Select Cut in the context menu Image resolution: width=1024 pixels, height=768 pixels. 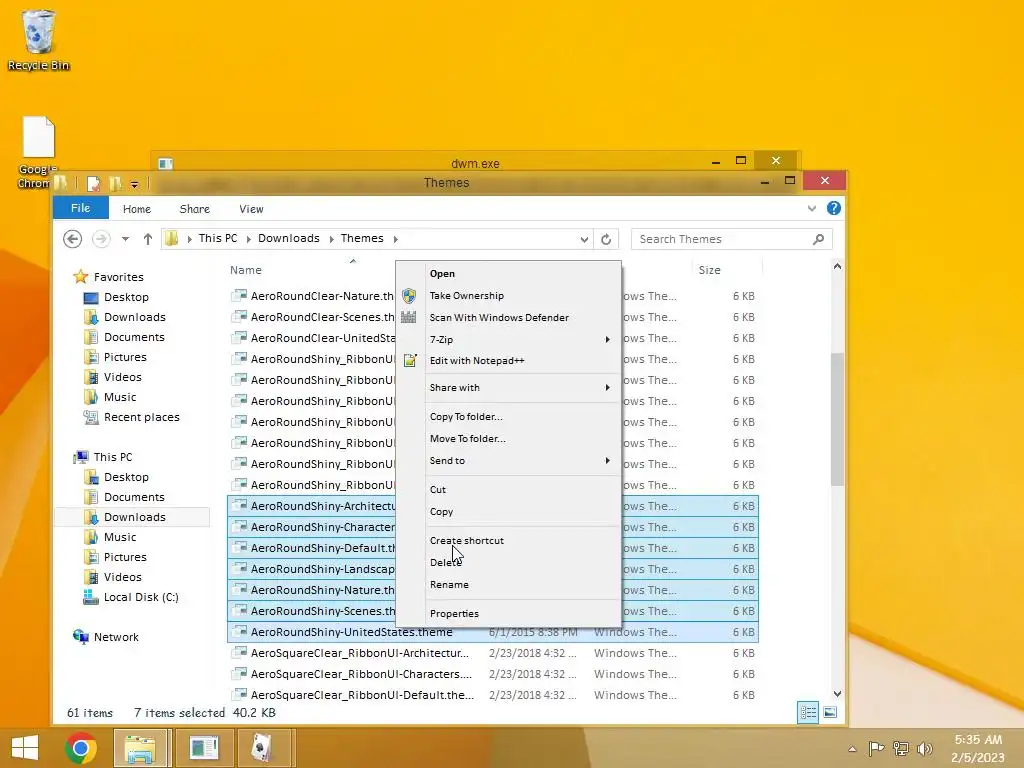pyautogui.click(x=509, y=489)
